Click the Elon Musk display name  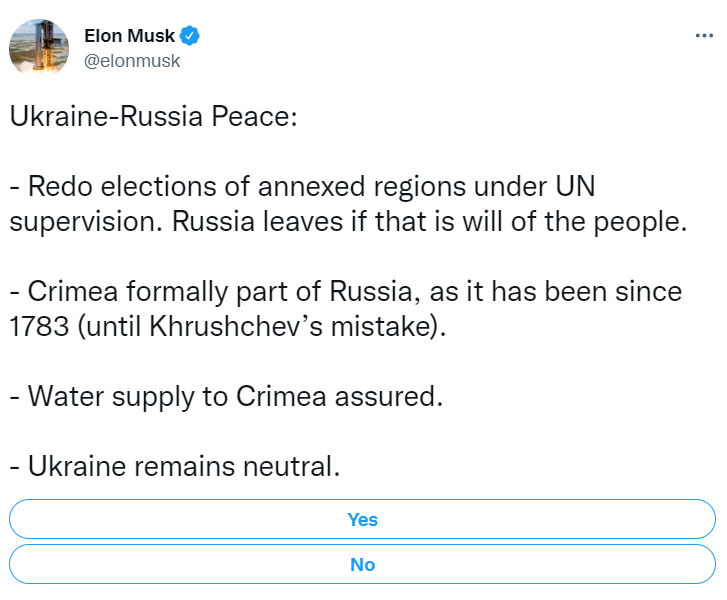point(129,36)
